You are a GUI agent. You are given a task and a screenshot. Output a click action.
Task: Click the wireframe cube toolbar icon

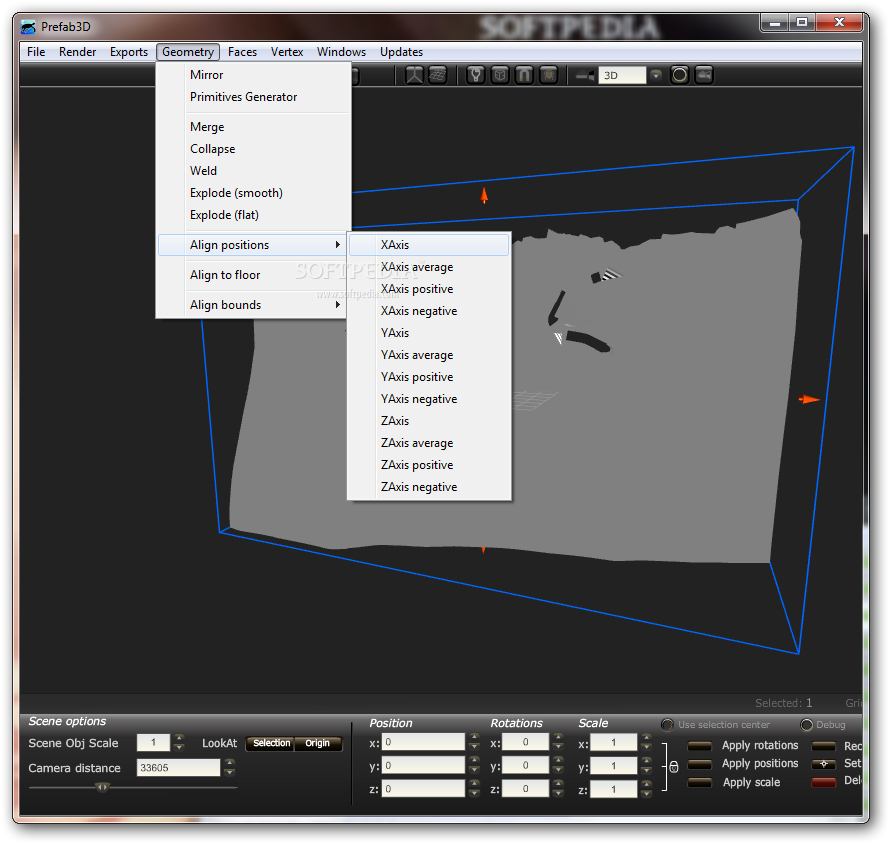click(x=500, y=75)
